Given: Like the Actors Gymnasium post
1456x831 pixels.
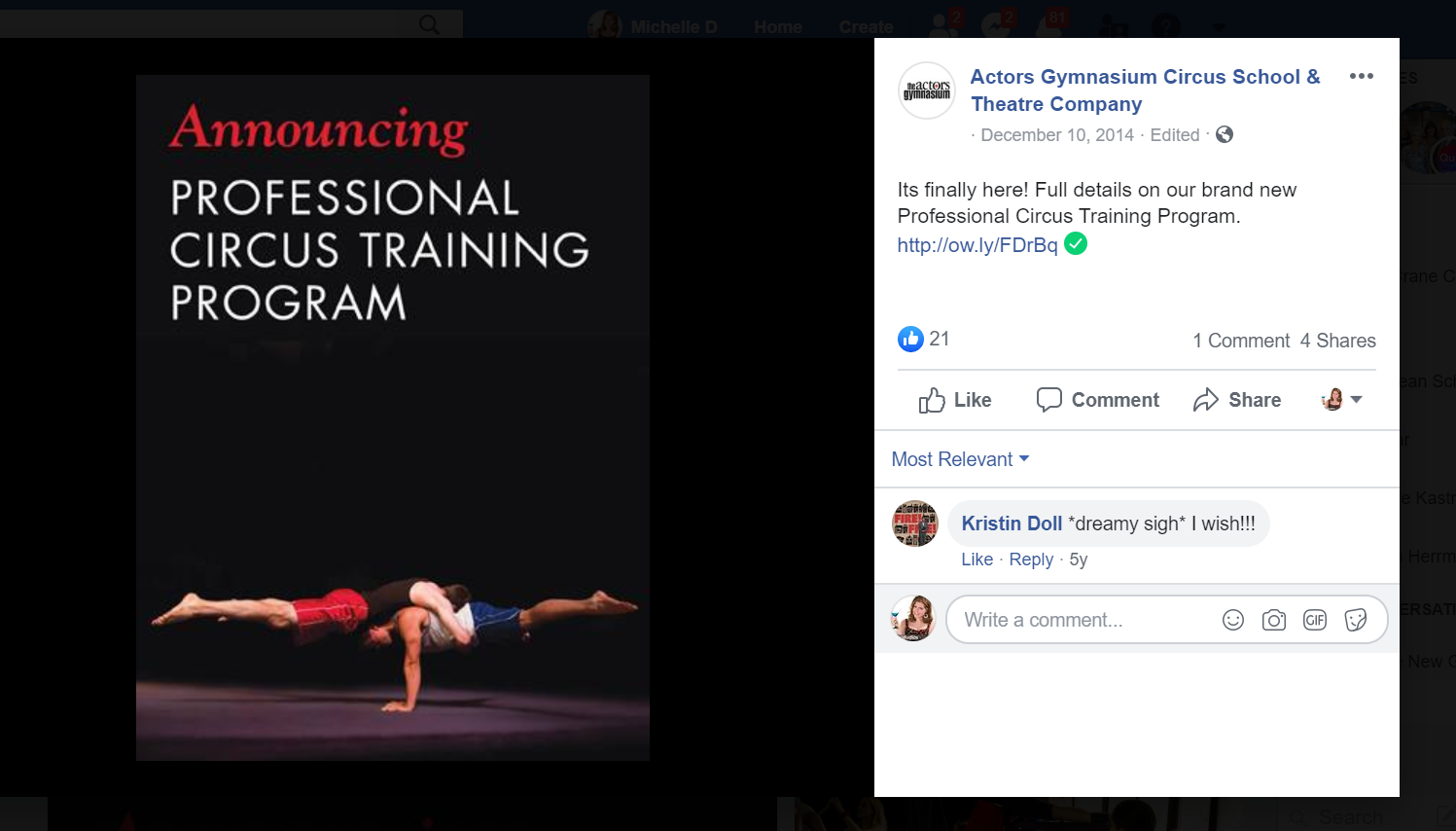Looking at the screenshot, I should [x=955, y=400].
